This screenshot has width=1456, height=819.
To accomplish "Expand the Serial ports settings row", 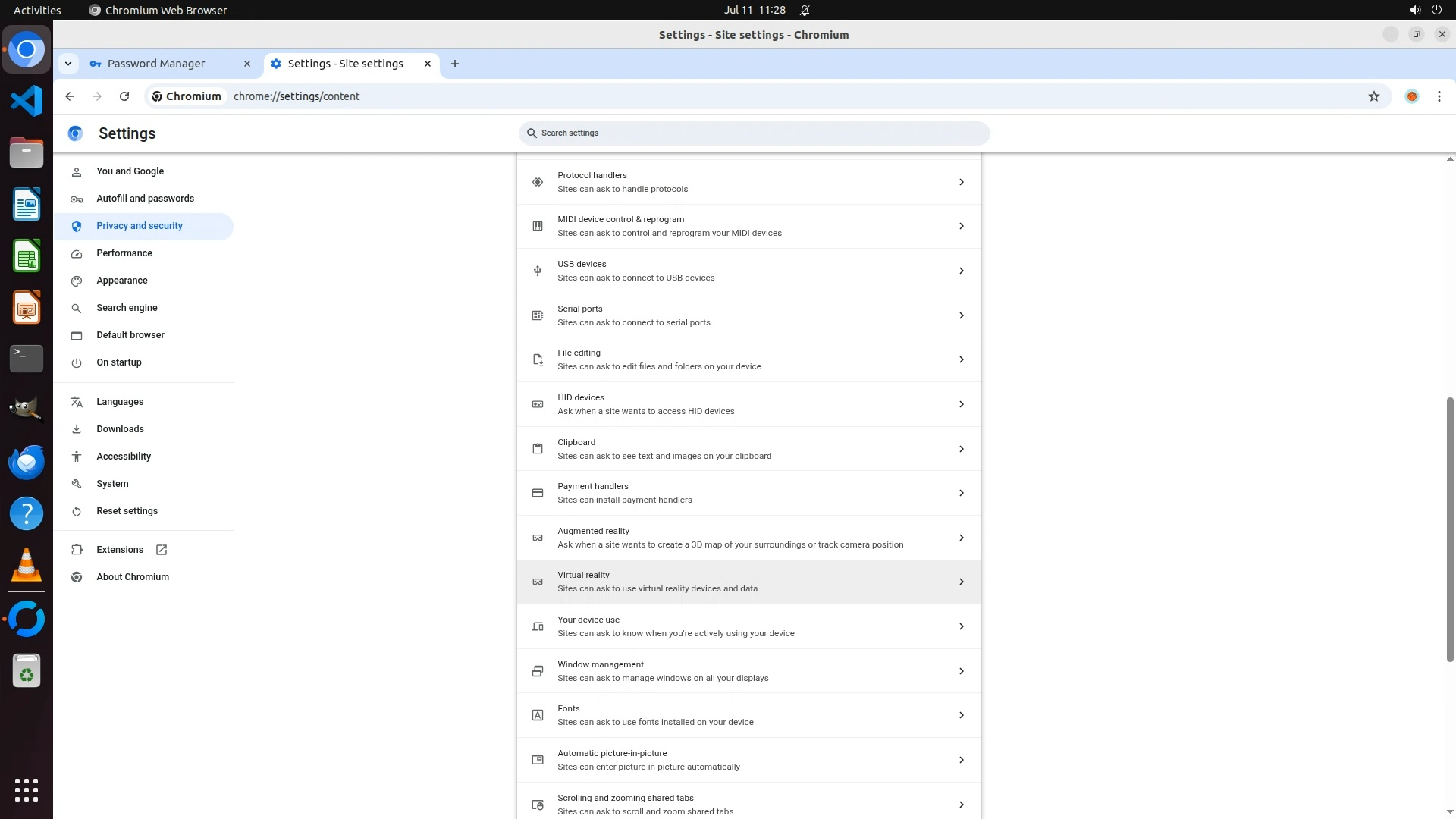I will coord(961,315).
